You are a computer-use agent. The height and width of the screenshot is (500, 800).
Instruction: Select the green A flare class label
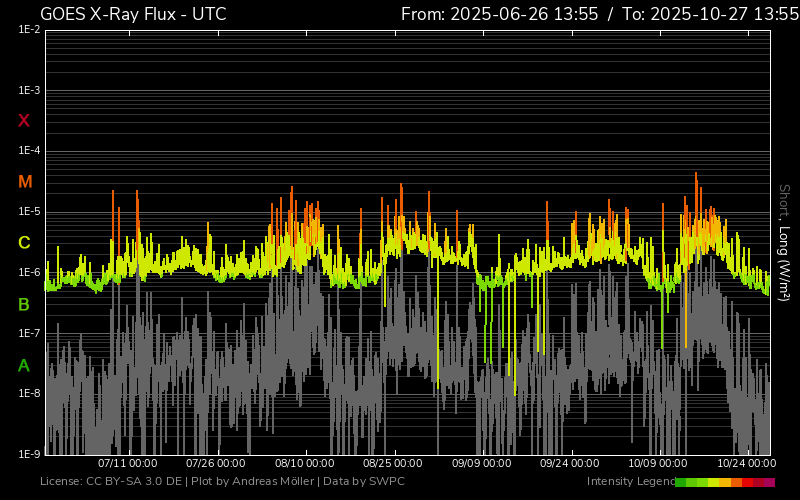point(24,366)
